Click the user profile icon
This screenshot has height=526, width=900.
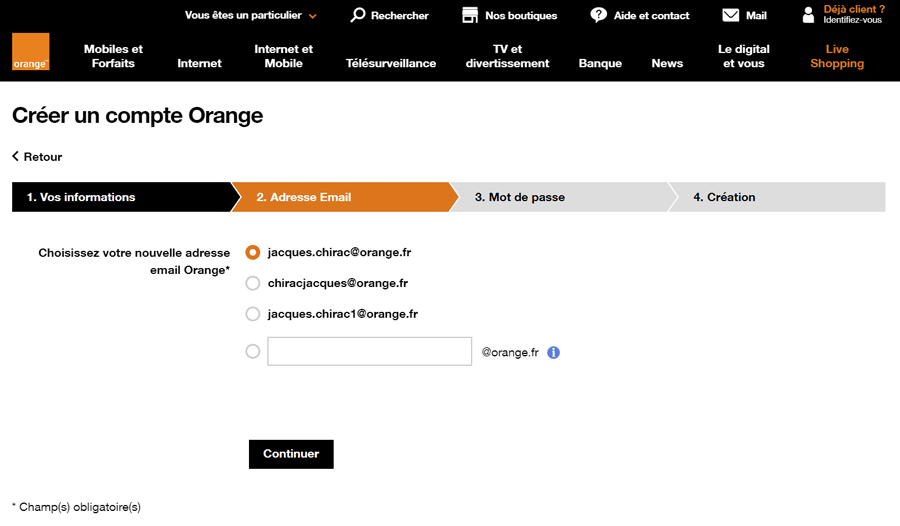point(808,15)
